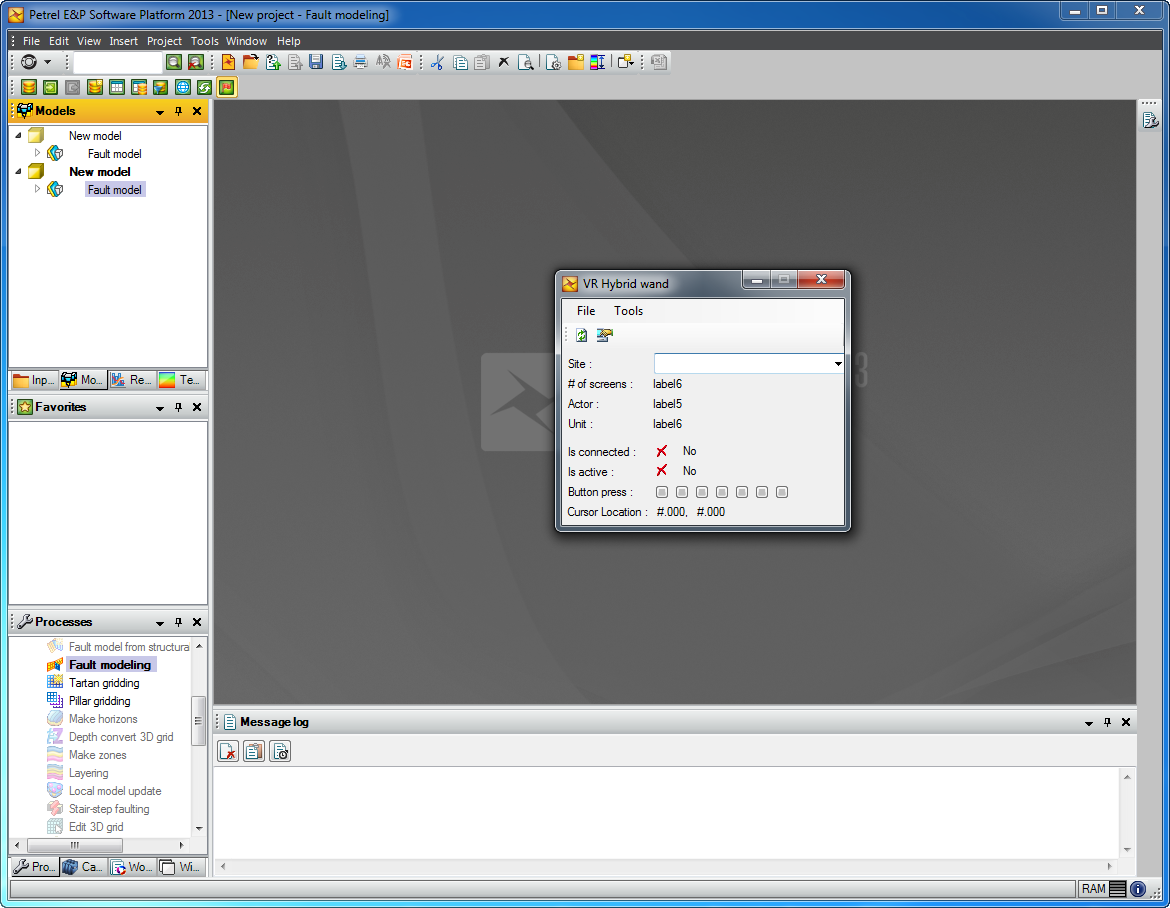The width and height of the screenshot is (1170, 908).
Task: Toggle auto-hide pin on Models panel
Action: pyautogui.click(x=178, y=111)
